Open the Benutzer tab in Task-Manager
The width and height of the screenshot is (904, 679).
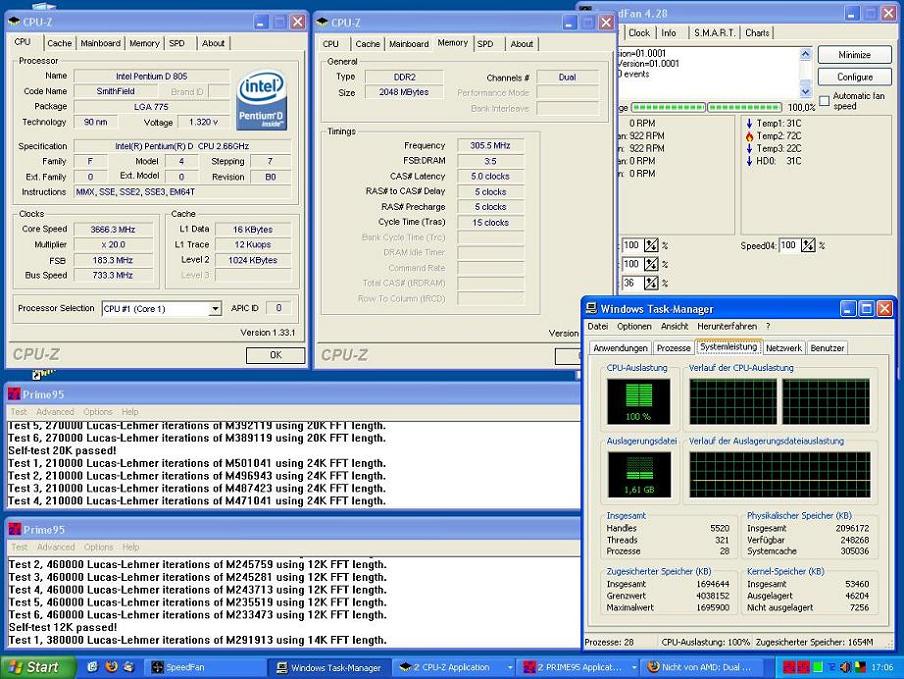[x=827, y=348]
